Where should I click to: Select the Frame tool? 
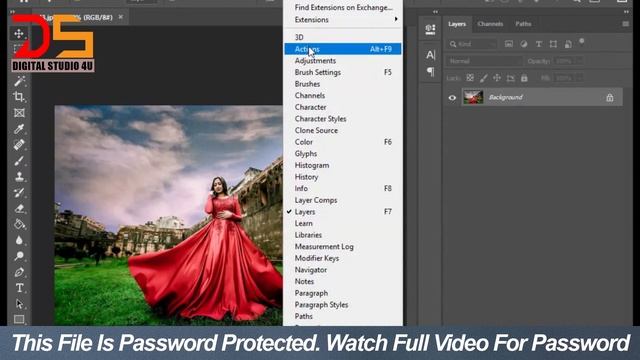point(19,113)
